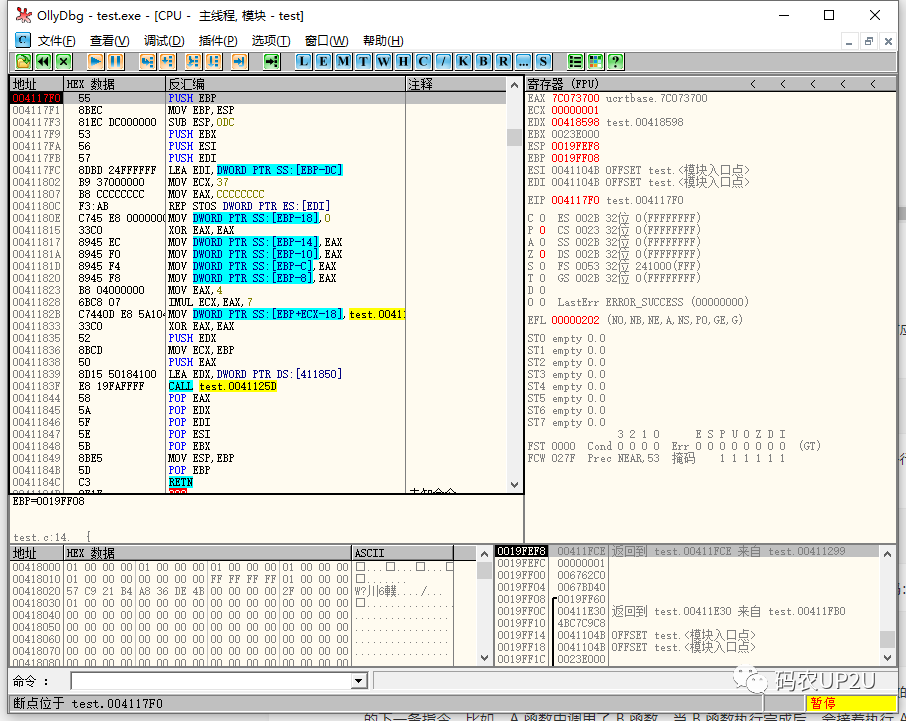Click the 寄存器 (FPU) registers header

click(711, 84)
